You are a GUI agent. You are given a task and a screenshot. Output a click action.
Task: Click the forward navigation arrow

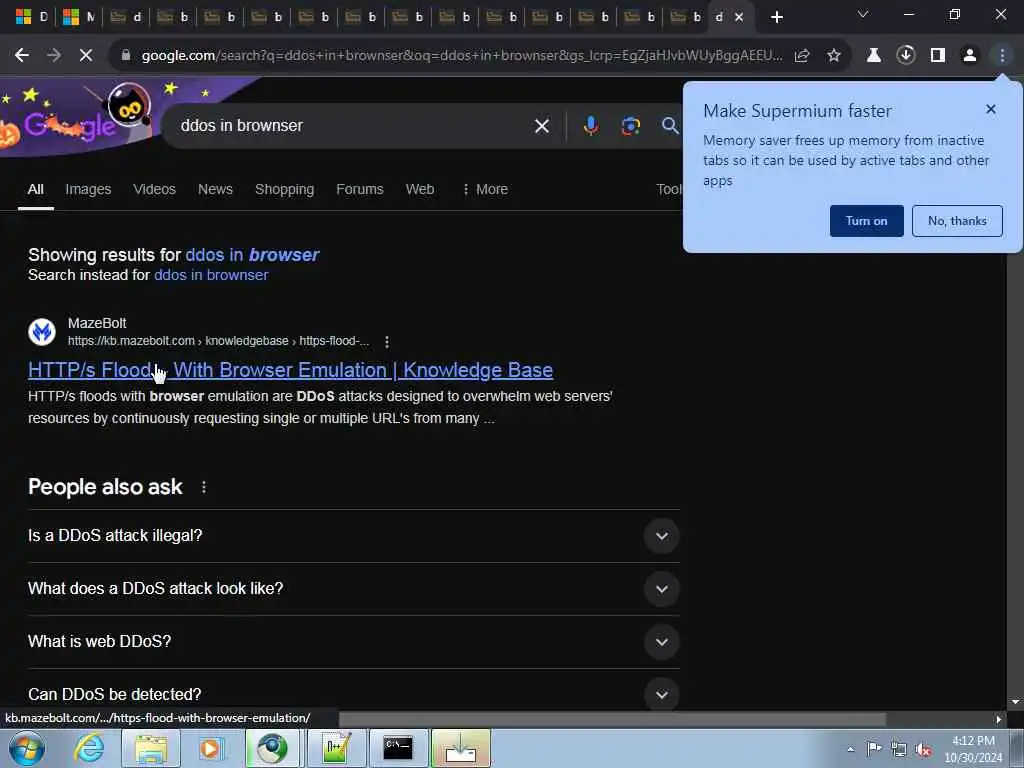(54, 56)
